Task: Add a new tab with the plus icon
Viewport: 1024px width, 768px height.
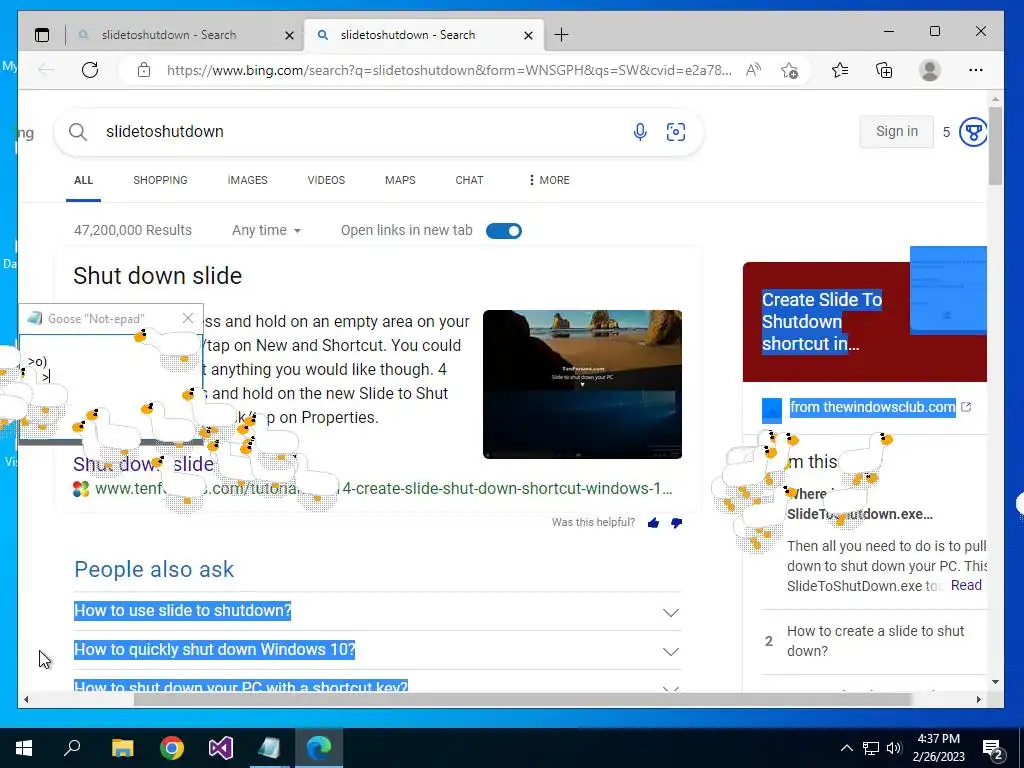Action: [x=561, y=35]
